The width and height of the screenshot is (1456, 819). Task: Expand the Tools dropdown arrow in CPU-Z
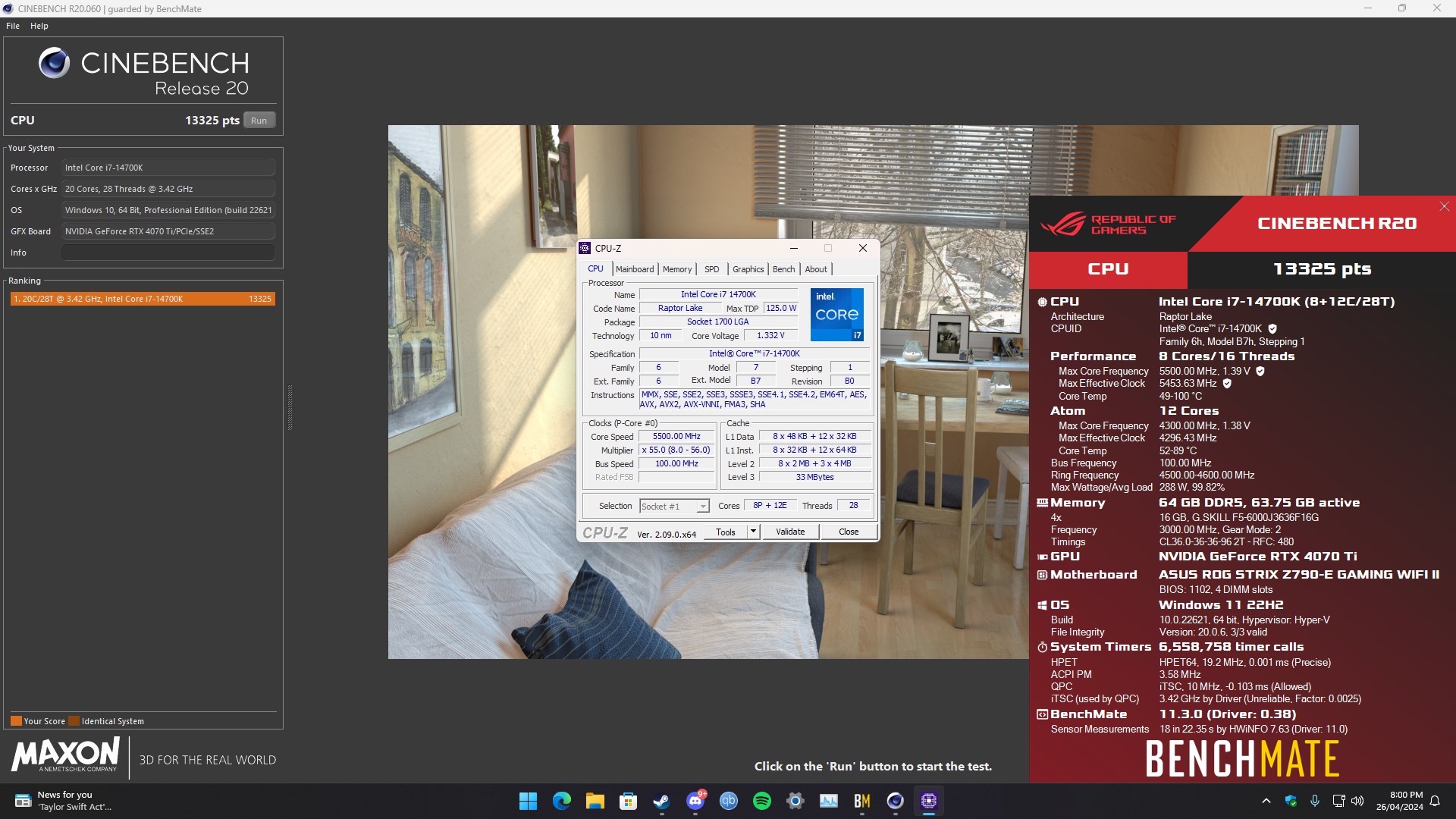(x=753, y=532)
